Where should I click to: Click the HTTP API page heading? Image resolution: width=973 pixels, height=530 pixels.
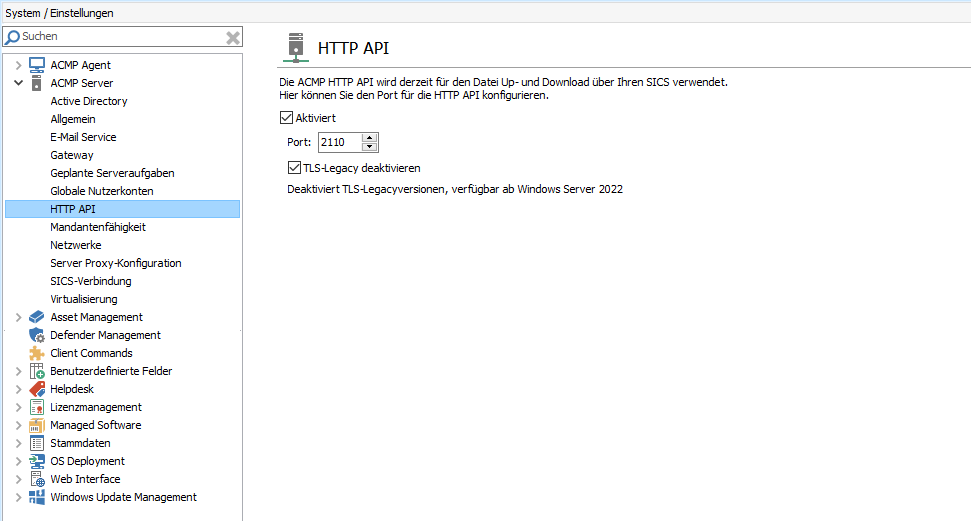354,48
